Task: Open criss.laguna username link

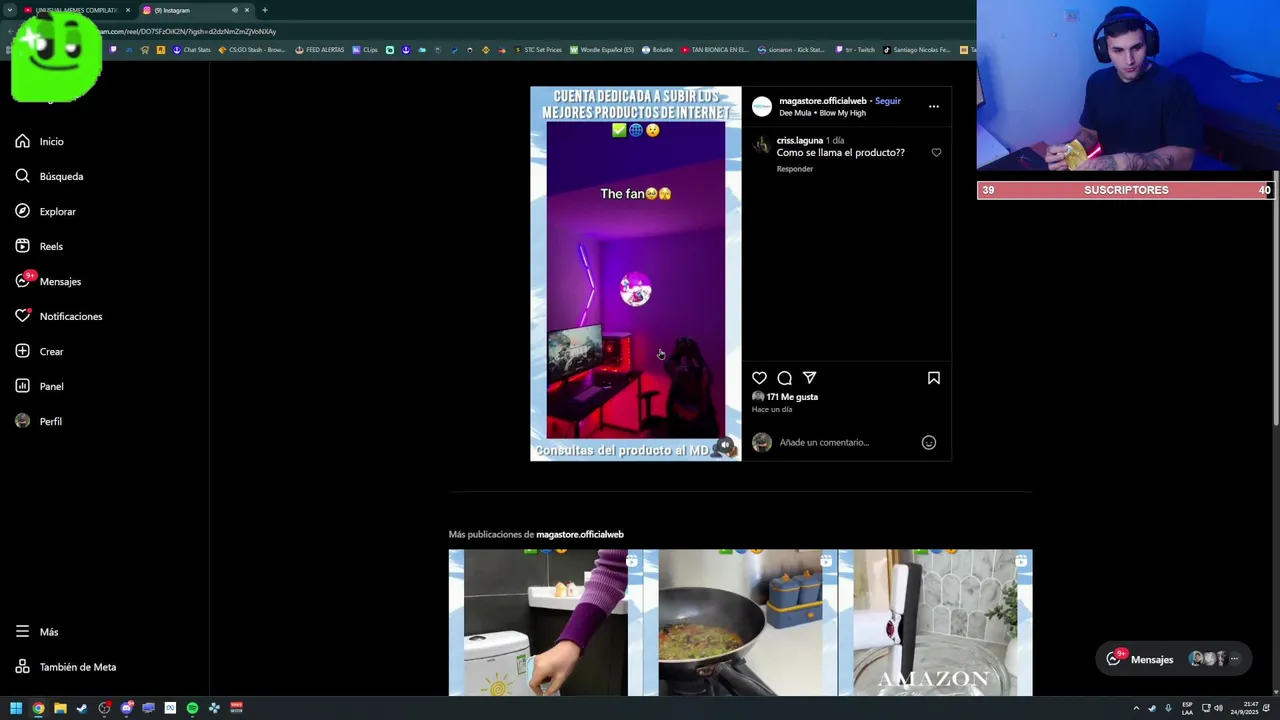Action: (x=800, y=141)
